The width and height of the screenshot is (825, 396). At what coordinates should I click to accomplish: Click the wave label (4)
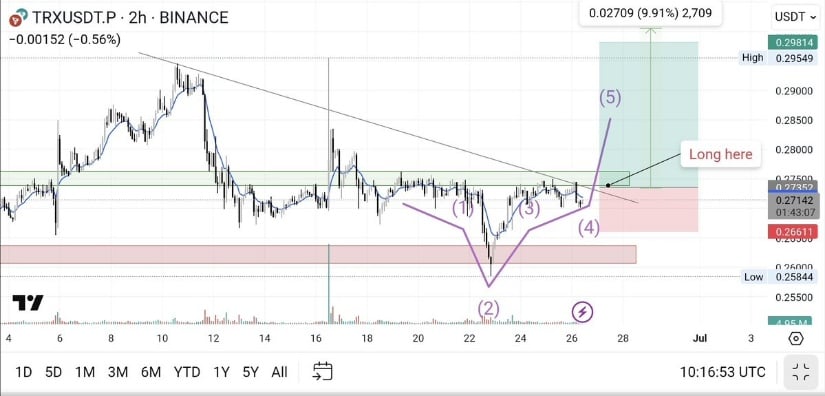pos(589,228)
